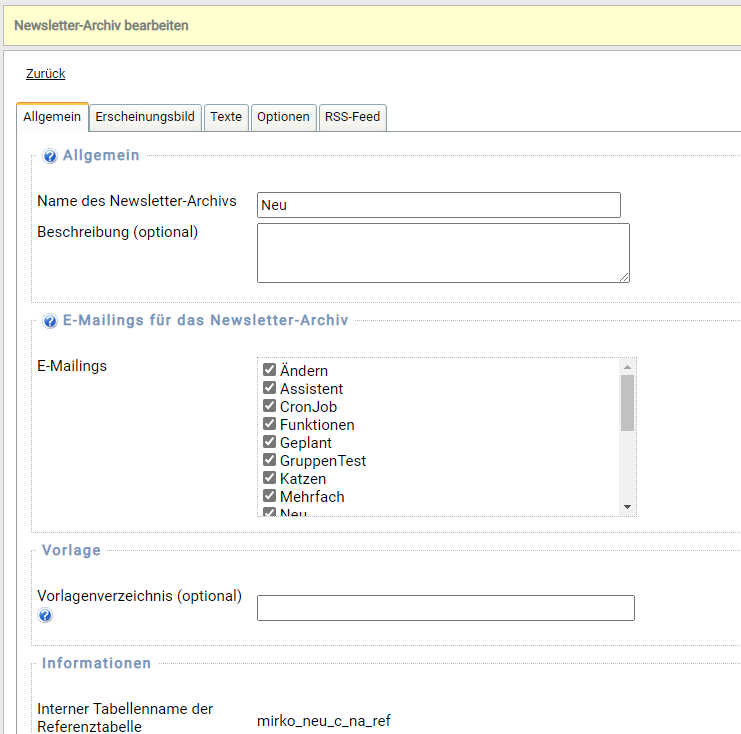Toggle the Funktionen e-mailing checkbox
This screenshot has height=734, width=741.
coord(269,424)
